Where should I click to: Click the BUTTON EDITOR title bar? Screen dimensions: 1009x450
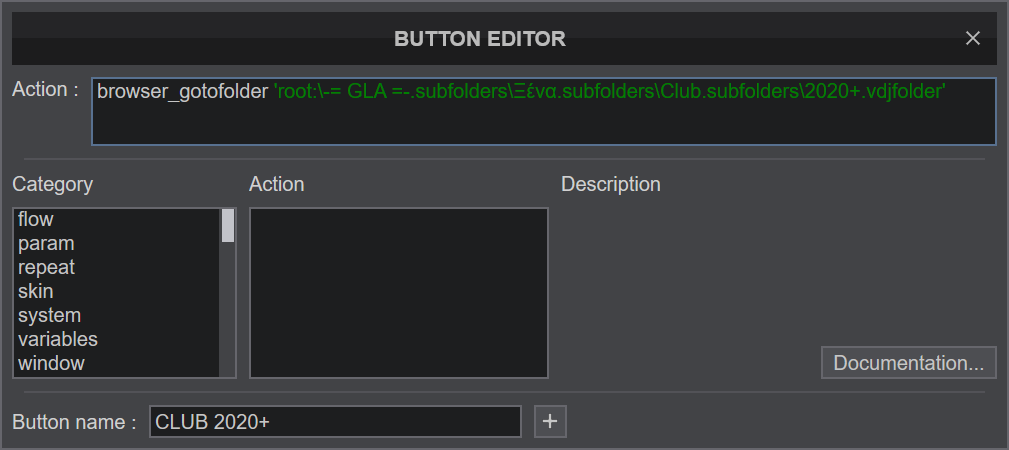point(480,39)
